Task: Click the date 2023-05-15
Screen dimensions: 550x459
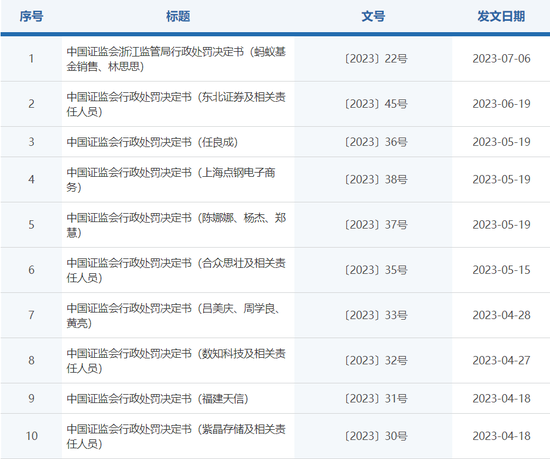Action: (x=501, y=270)
